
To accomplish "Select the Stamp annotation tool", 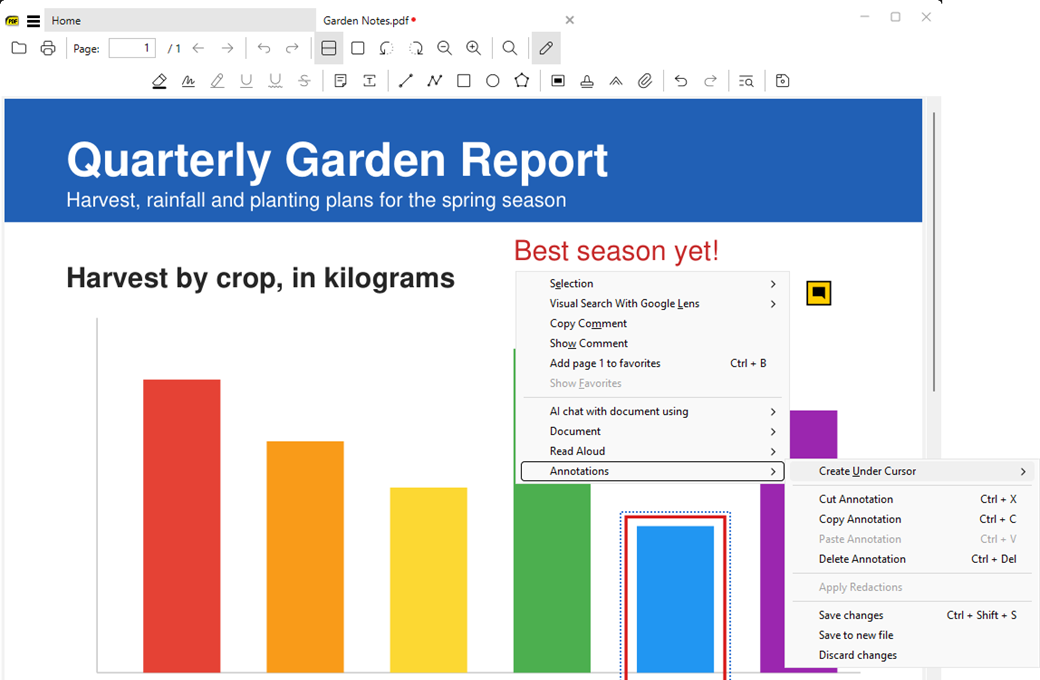I will tap(587, 81).
